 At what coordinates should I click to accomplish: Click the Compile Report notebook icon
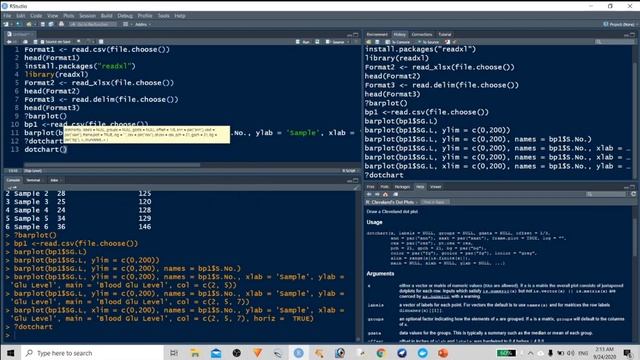point(101,42)
